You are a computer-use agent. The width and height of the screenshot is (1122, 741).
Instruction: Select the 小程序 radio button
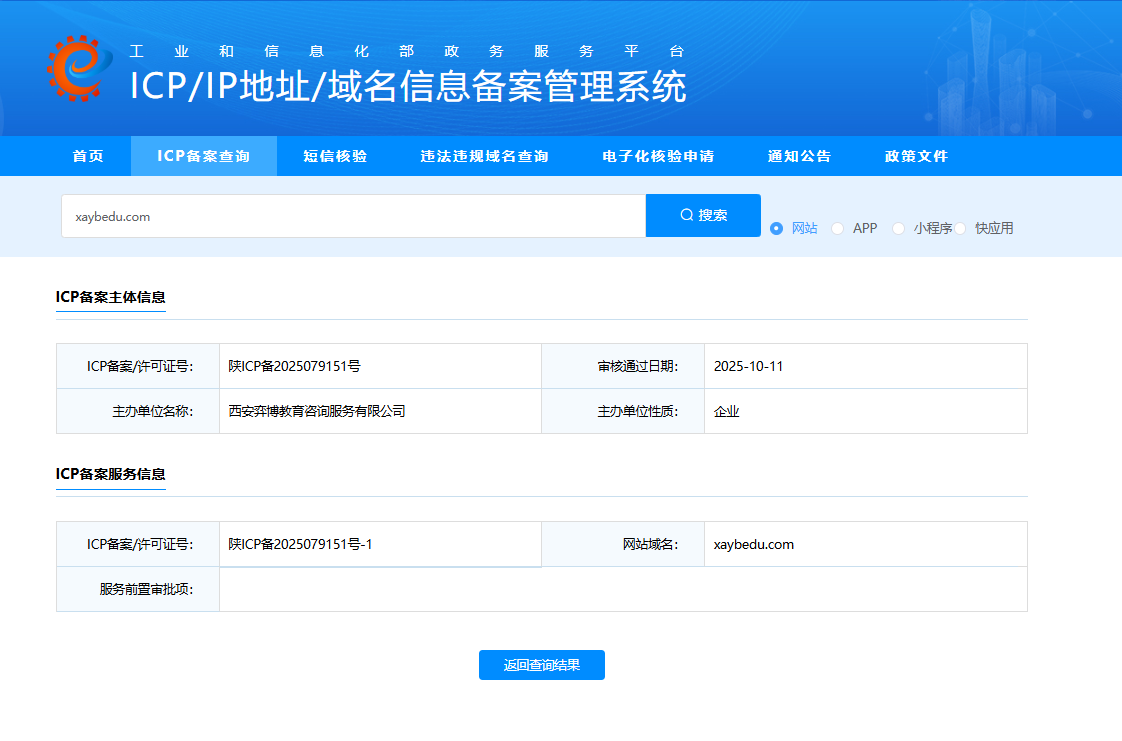[x=898, y=228]
